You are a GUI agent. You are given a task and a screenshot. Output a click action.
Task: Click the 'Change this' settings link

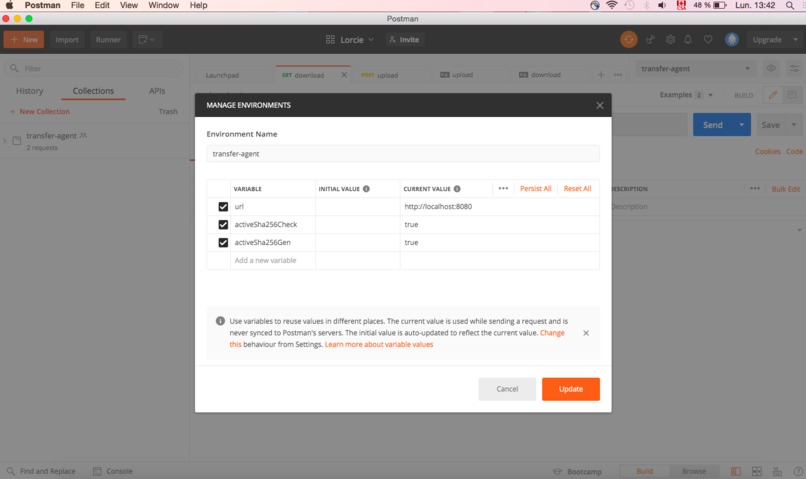tap(552, 333)
